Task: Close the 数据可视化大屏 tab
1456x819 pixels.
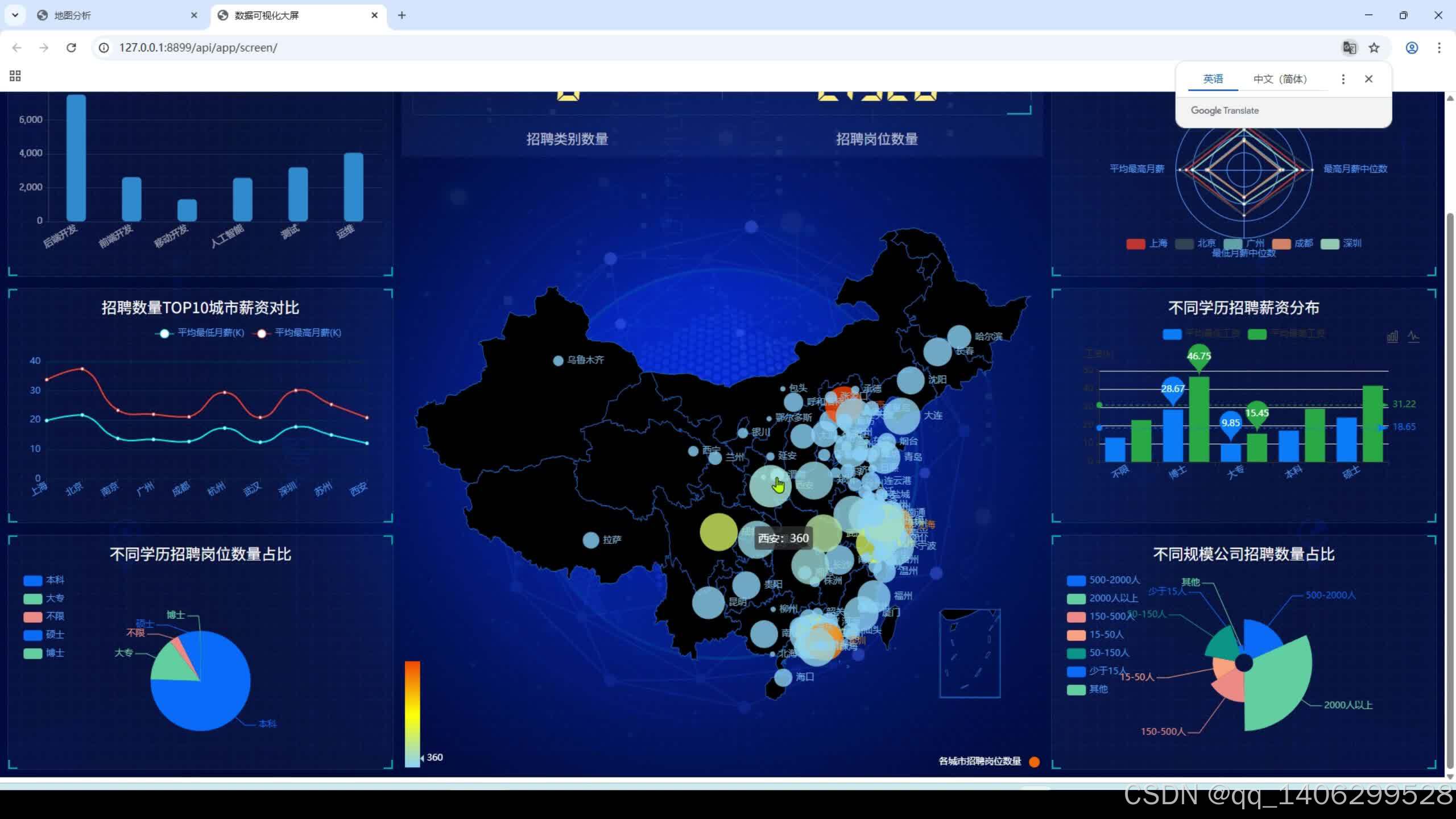Action: tap(374, 15)
